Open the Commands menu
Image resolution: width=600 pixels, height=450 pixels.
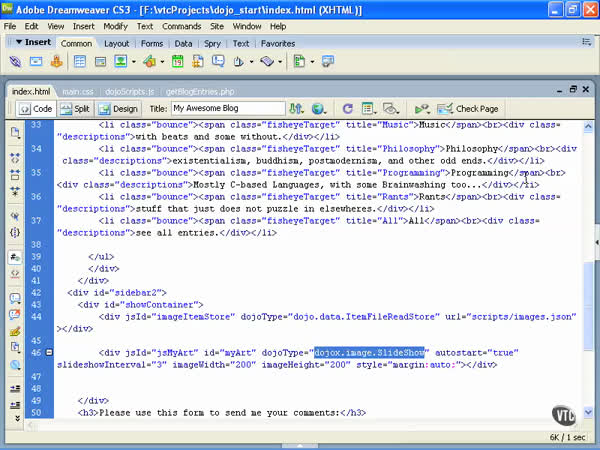[x=179, y=26]
